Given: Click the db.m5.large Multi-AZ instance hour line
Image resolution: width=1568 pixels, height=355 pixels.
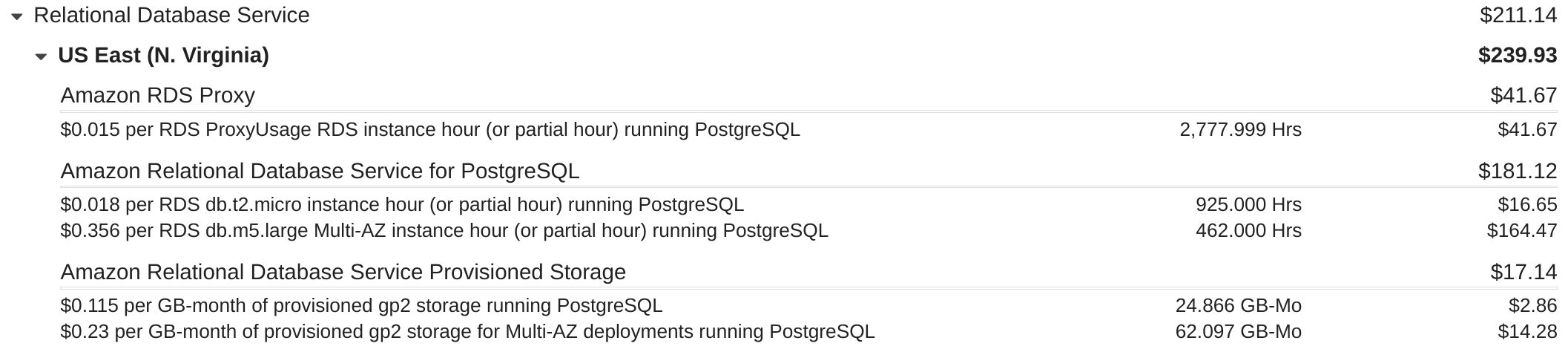Looking at the screenshot, I should pos(444,231).
